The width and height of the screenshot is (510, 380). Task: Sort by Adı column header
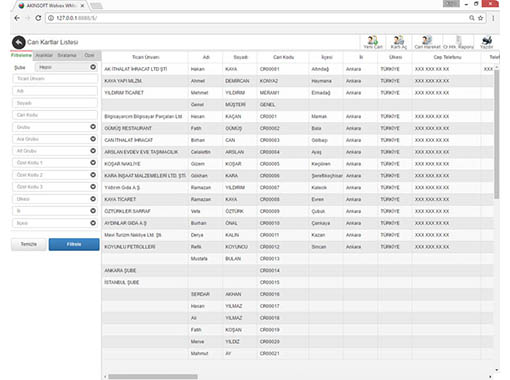pos(206,57)
